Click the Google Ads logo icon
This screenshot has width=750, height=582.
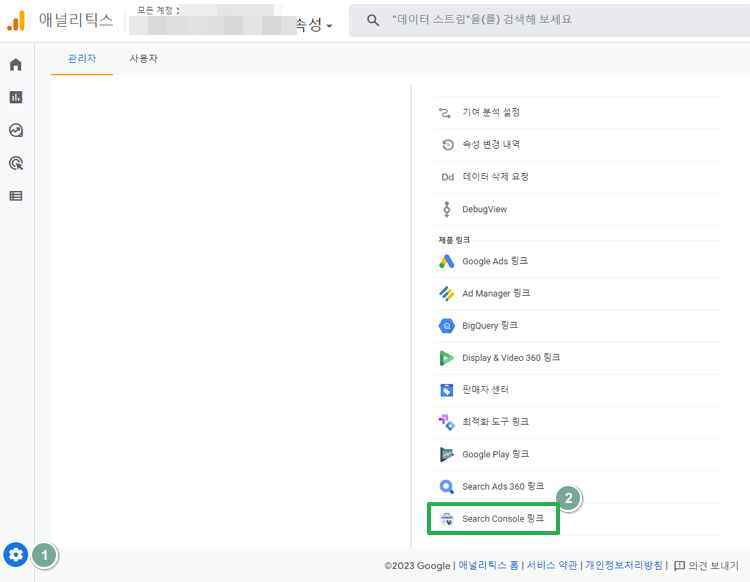[447, 261]
